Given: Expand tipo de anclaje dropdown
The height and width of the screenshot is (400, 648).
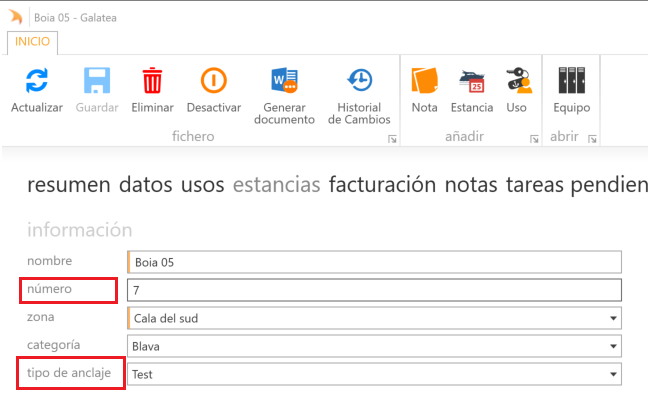Looking at the screenshot, I should click(x=612, y=375).
